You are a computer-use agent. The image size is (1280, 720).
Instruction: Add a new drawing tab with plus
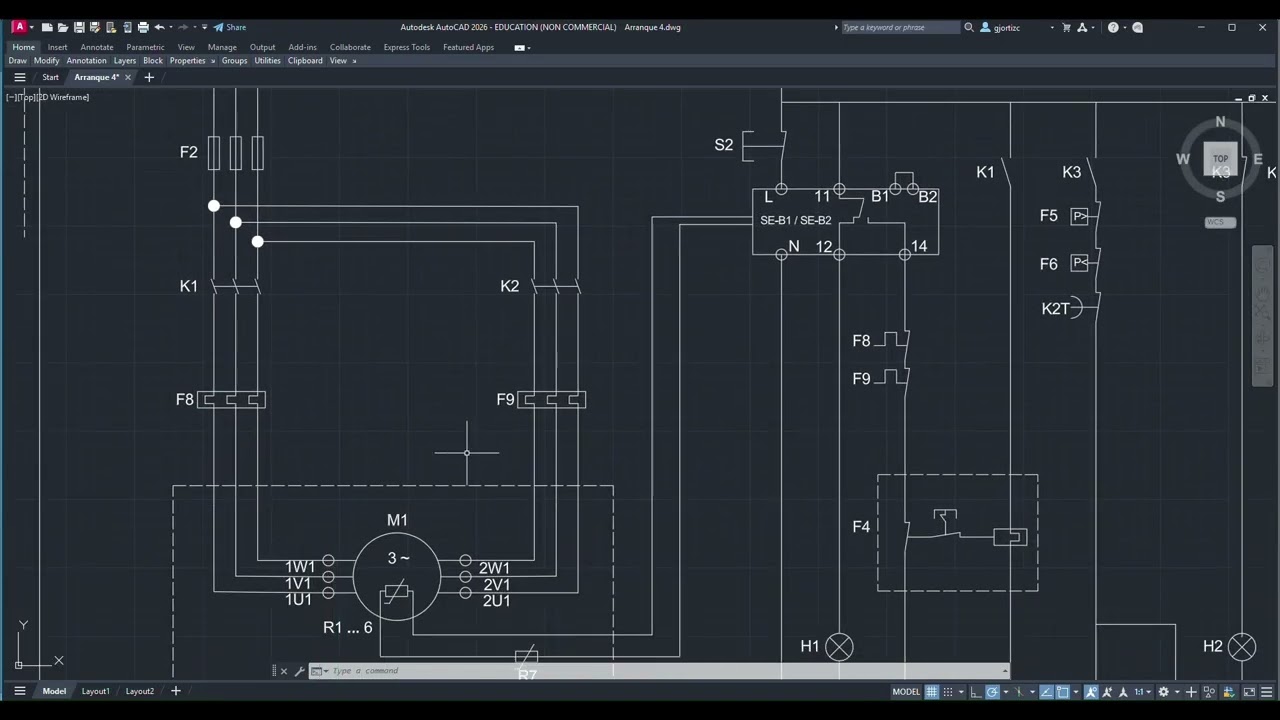[149, 77]
